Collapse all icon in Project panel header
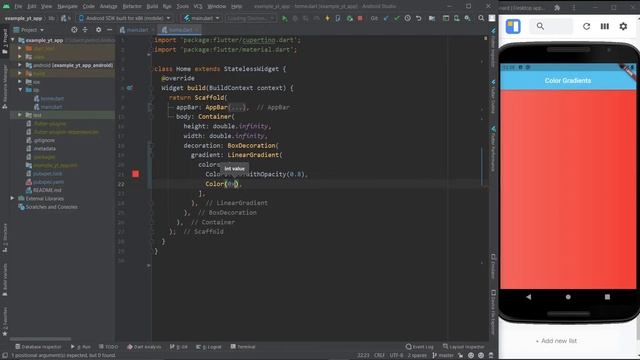 (85, 30)
